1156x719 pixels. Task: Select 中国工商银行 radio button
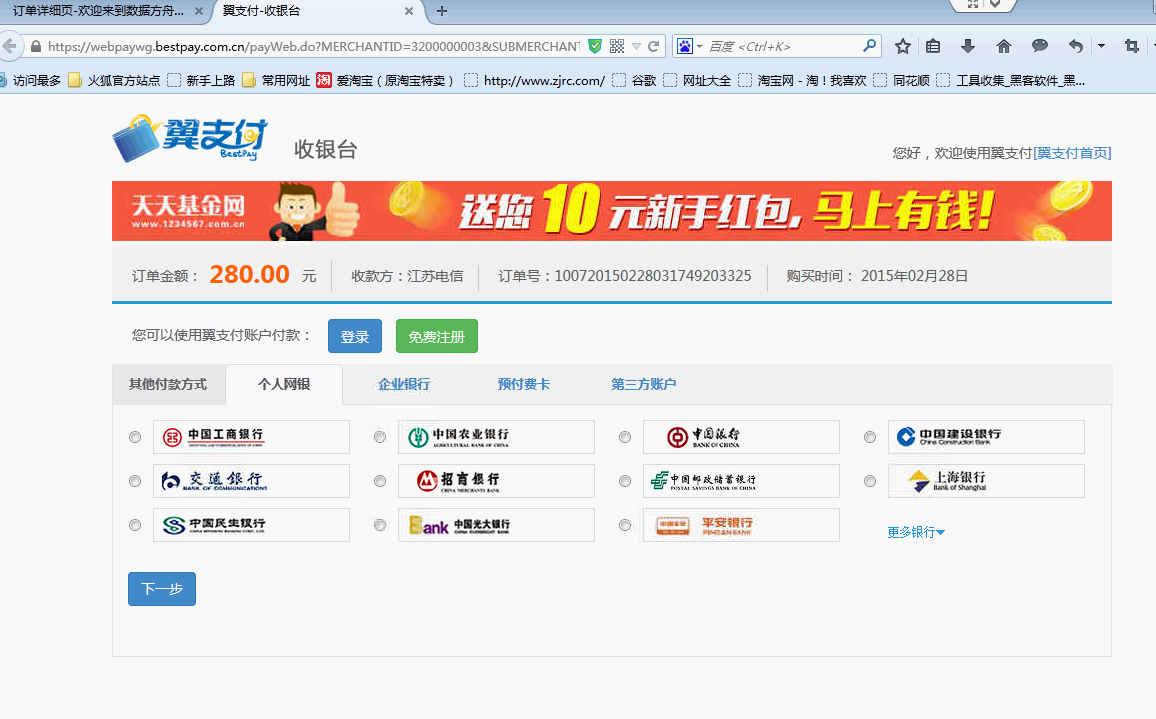pos(135,437)
